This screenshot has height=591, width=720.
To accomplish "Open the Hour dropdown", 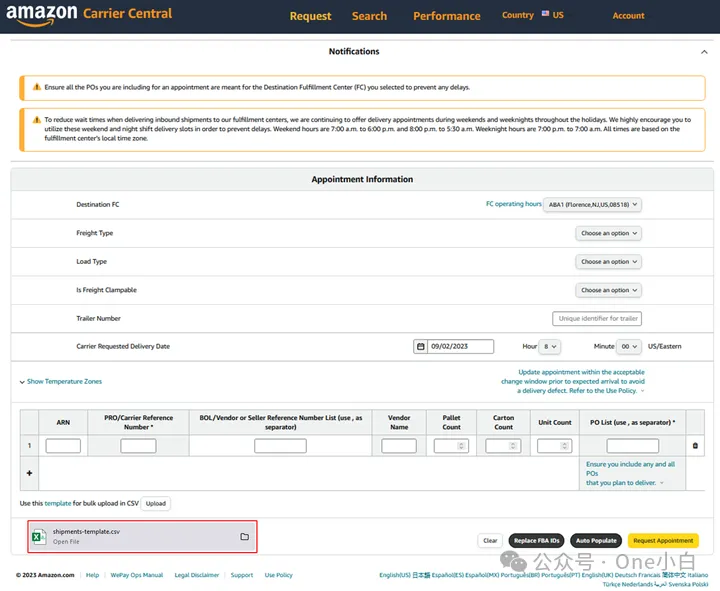I will tap(550, 347).
